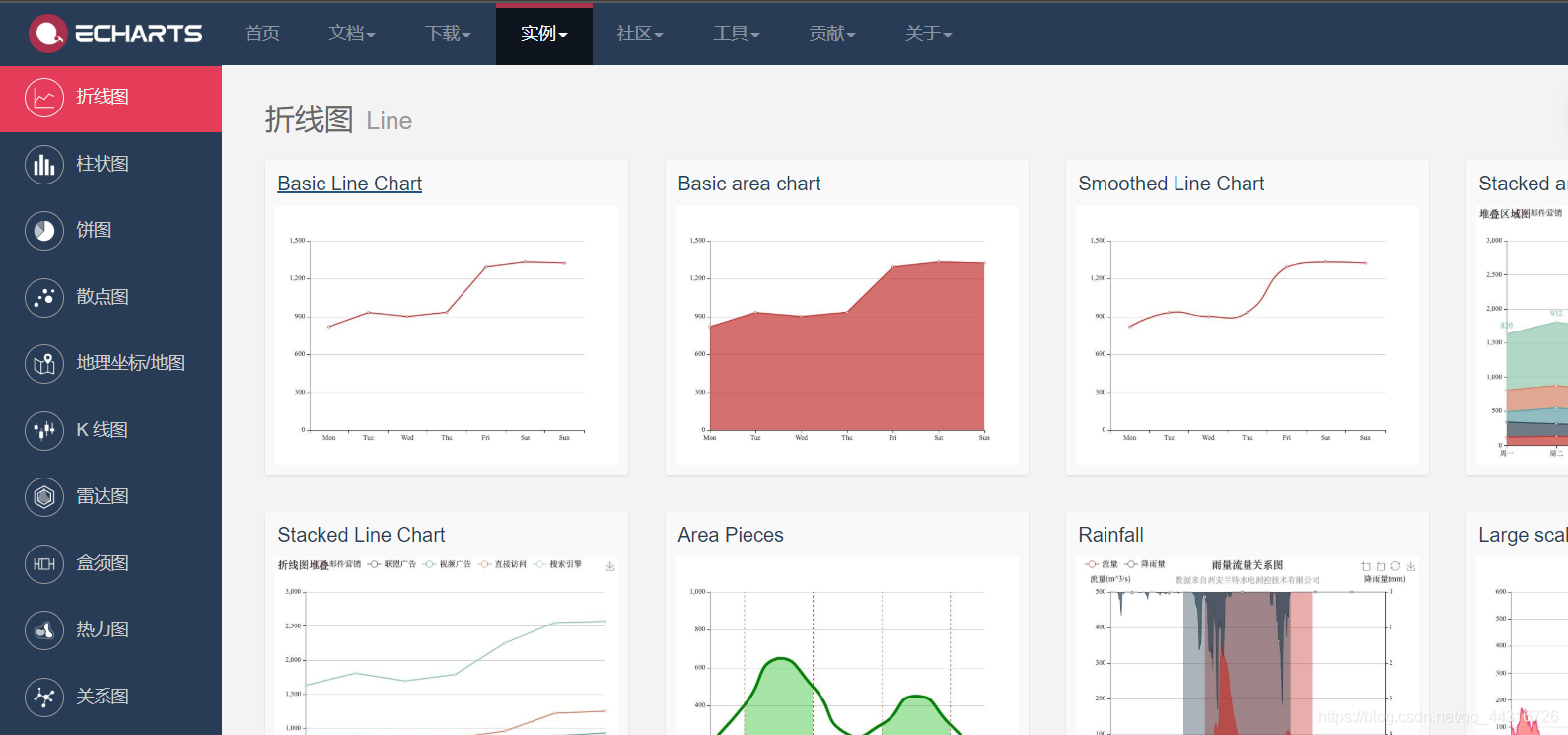Select the 饼图 pie chart sidebar icon
1568x735 pixels.
tap(44, 231)
